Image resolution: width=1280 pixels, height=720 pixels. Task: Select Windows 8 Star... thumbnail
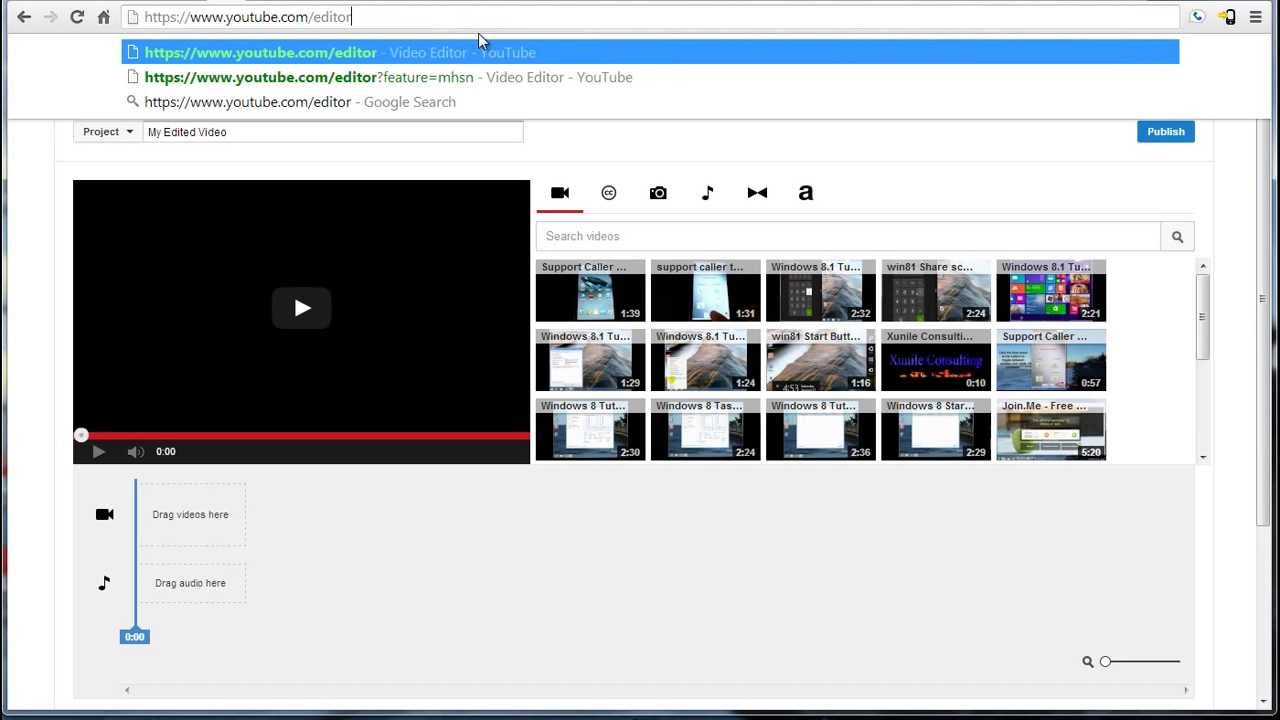[x=936, y=430]
